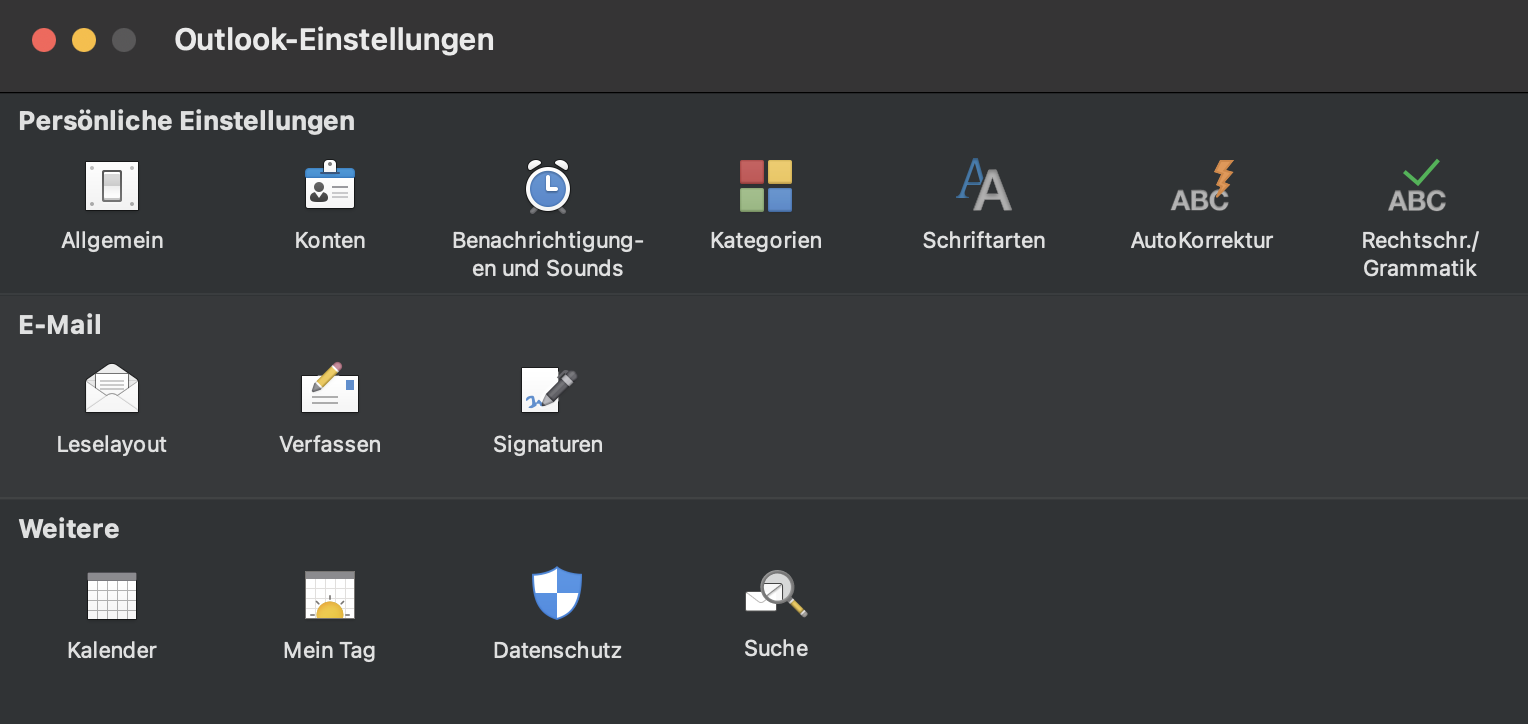Open the Schriftarten settings icon
Screen dimensions: 1528x724
pos(984,186)
